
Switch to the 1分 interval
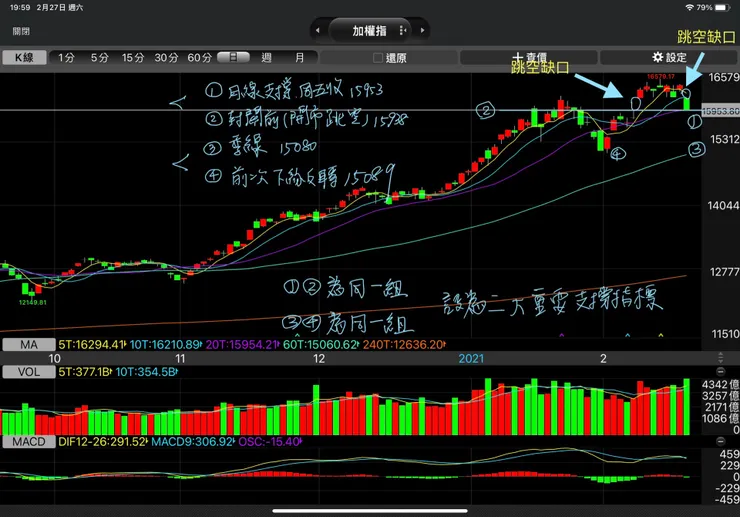coord(66,58)
